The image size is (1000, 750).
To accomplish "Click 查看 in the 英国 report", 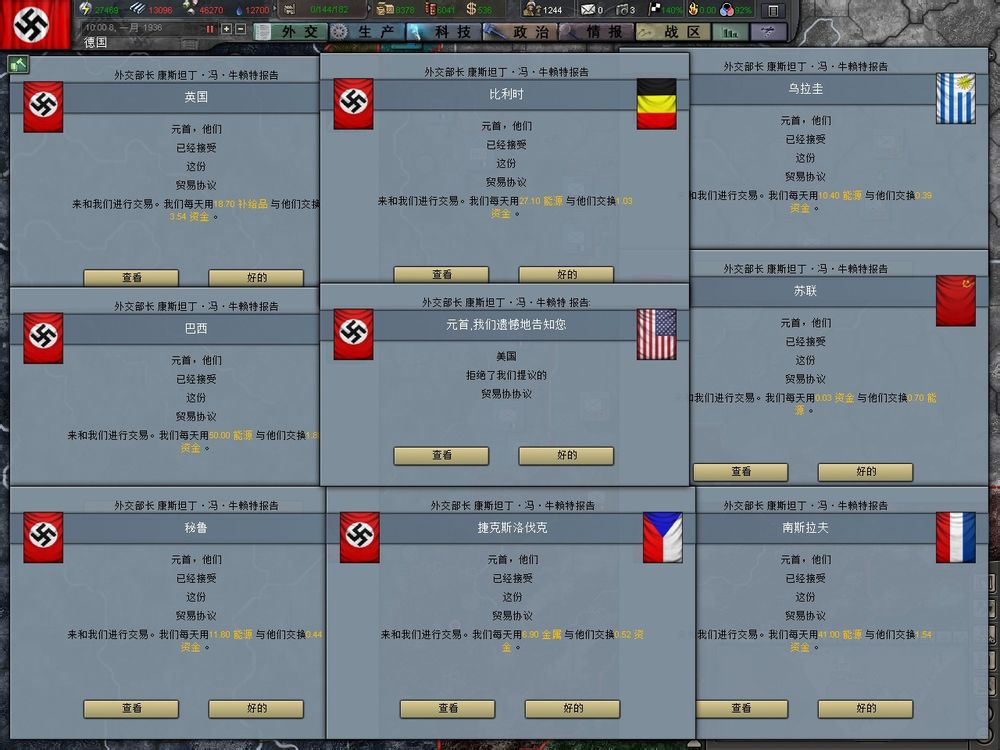I will point(131,277).
